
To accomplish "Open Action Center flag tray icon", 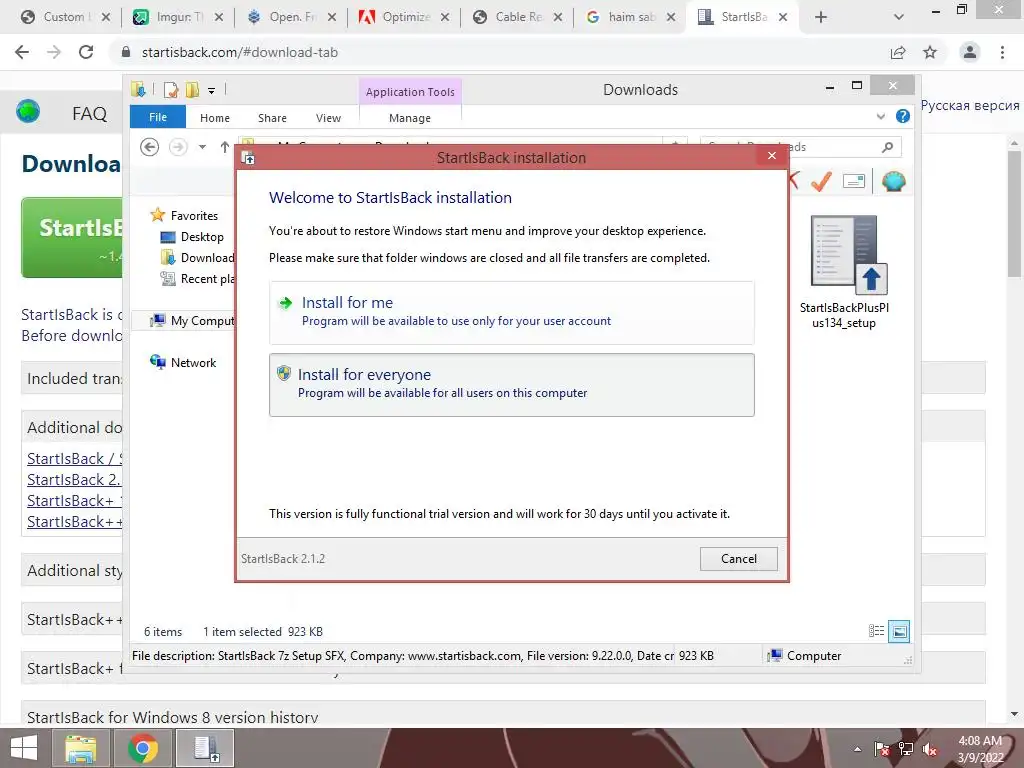I will coord(882,749).
